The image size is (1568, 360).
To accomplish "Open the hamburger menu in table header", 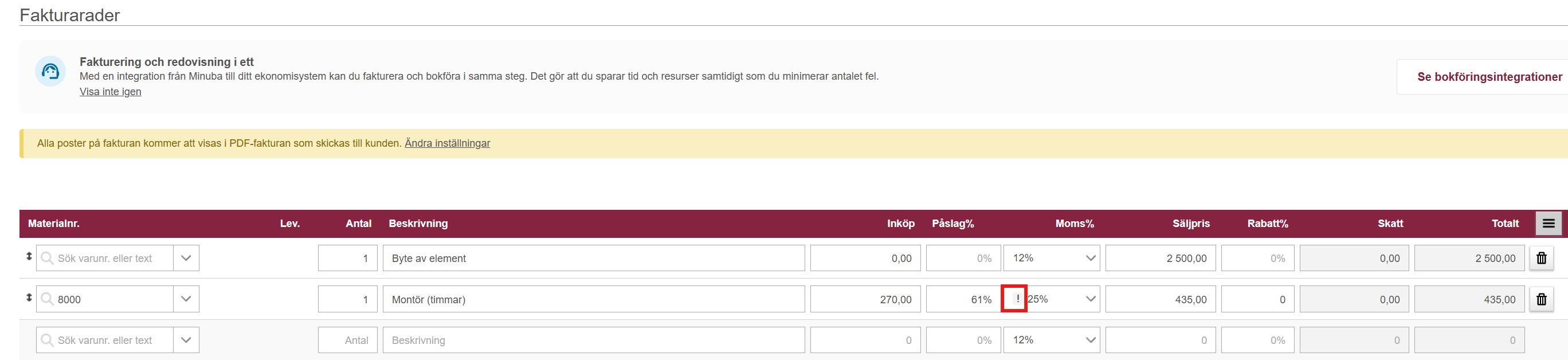I will pos(1549,224).
